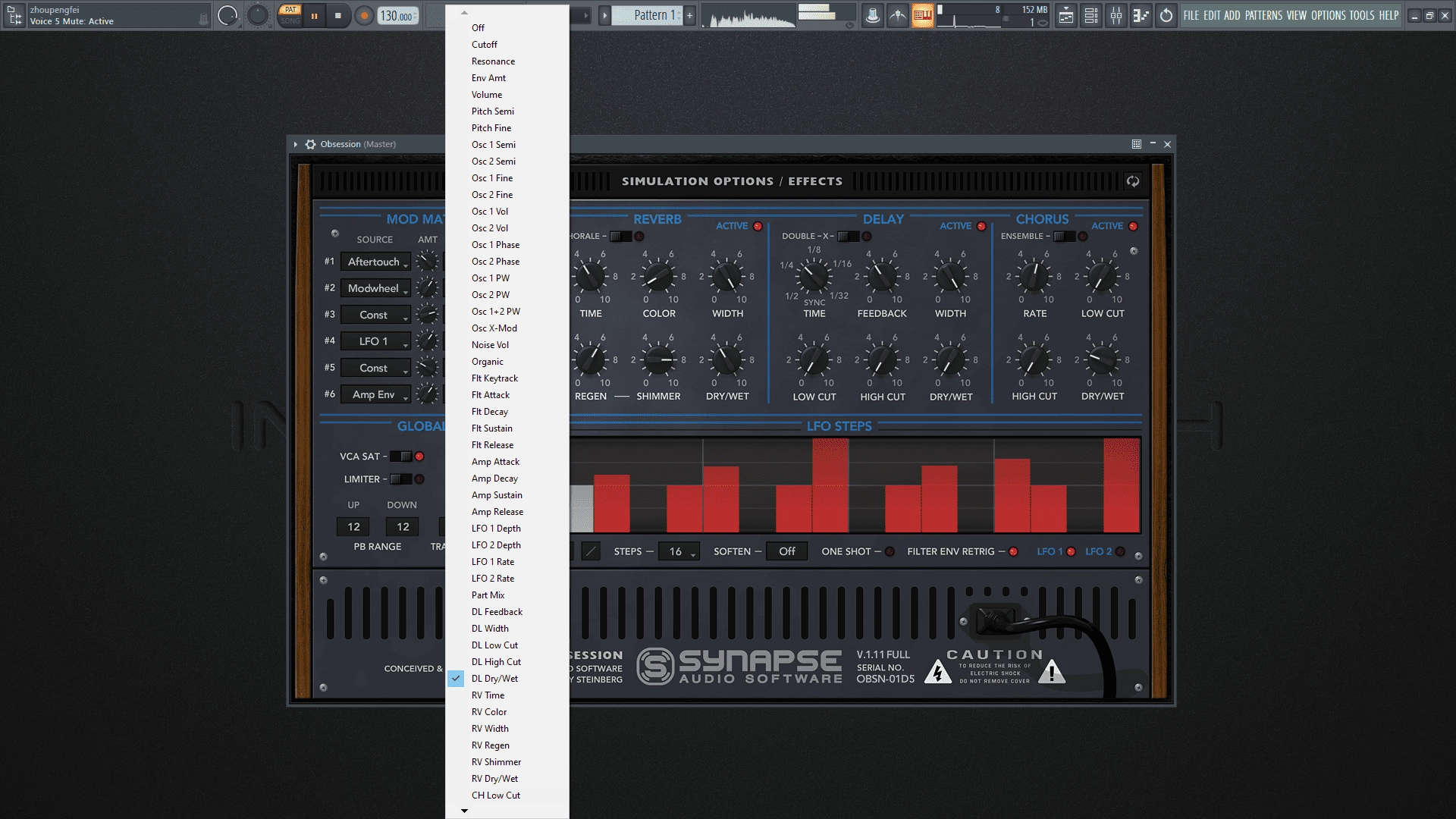
Task: Open the EDIT menu
Action: point(1212,15)
